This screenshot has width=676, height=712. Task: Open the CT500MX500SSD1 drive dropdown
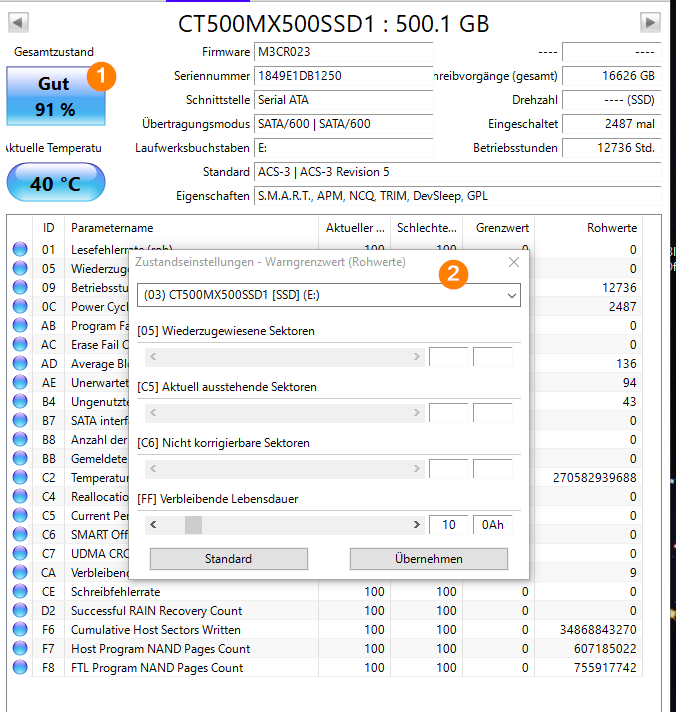[x=329, y=295]
